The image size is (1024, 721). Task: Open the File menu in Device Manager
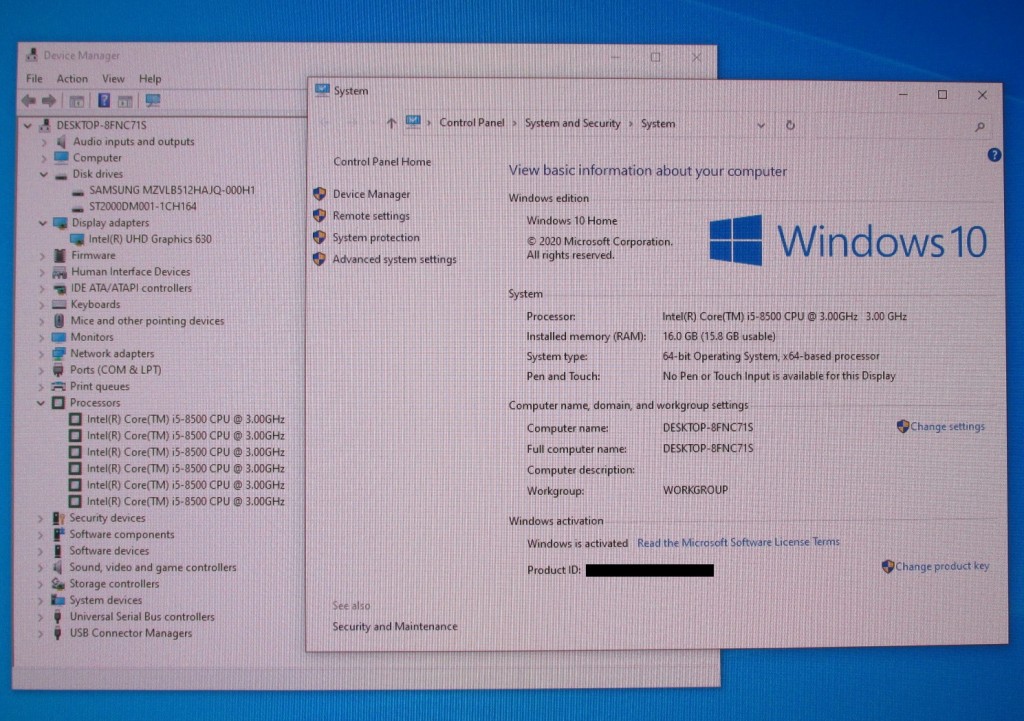34,78
